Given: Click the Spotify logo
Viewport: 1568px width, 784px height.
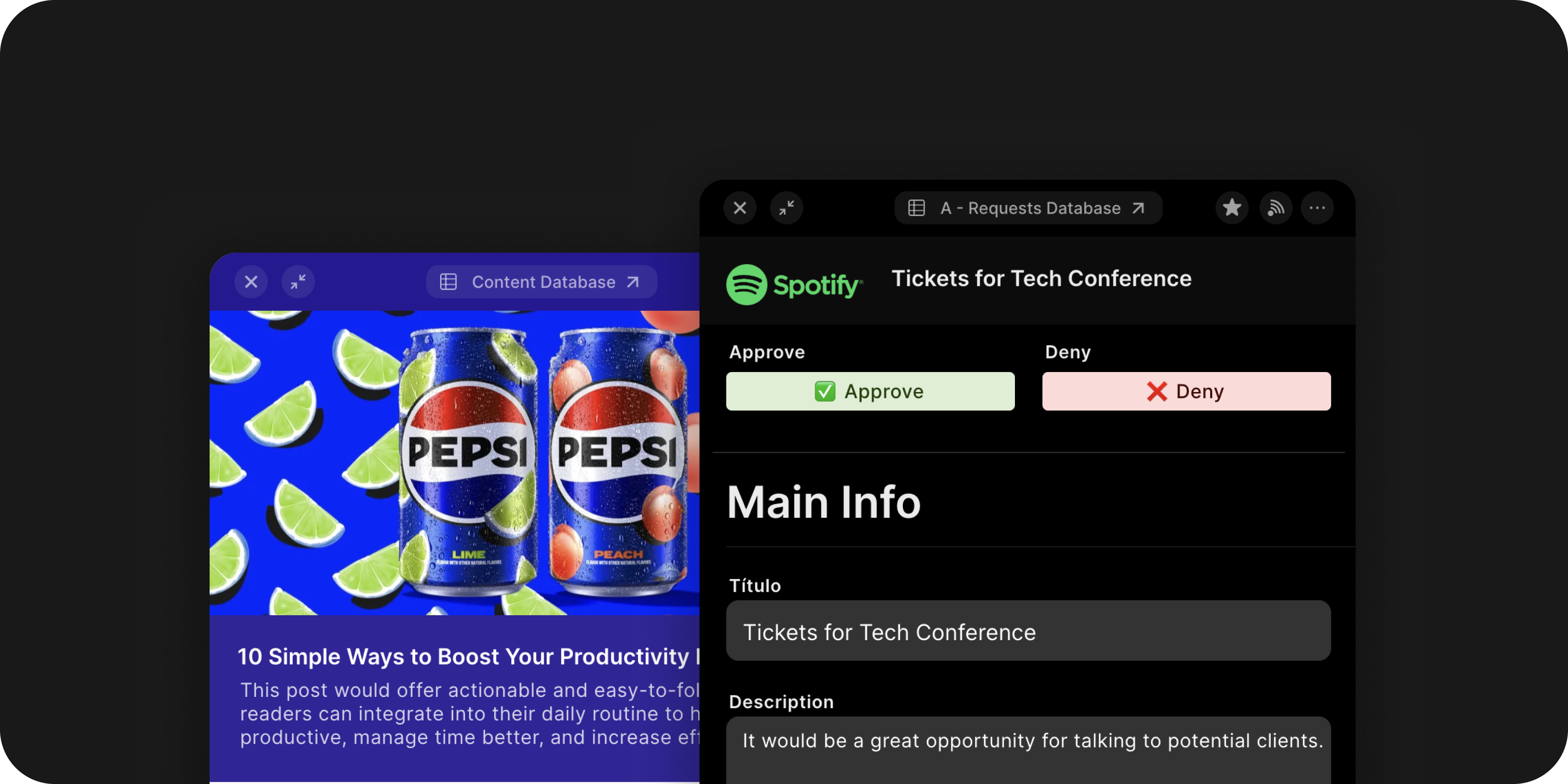Looking at the screenshot, I should coord(794,284).
